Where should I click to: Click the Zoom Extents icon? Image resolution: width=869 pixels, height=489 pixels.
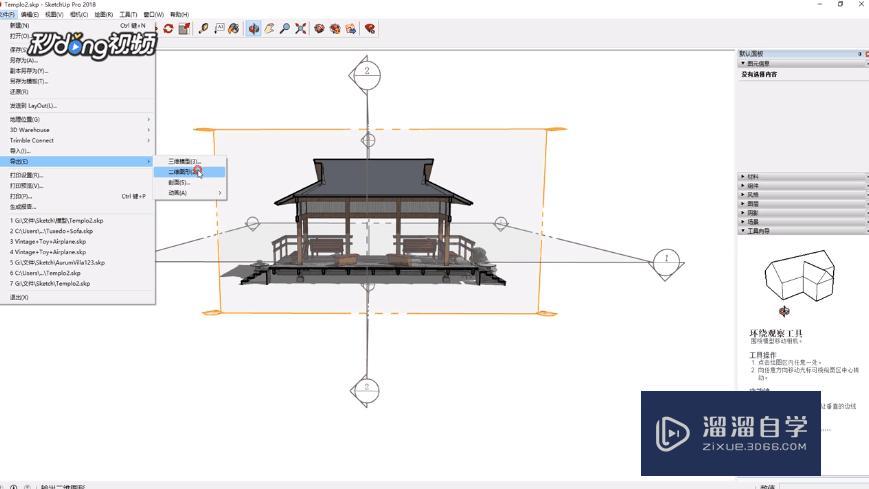(x=300, y=28)
